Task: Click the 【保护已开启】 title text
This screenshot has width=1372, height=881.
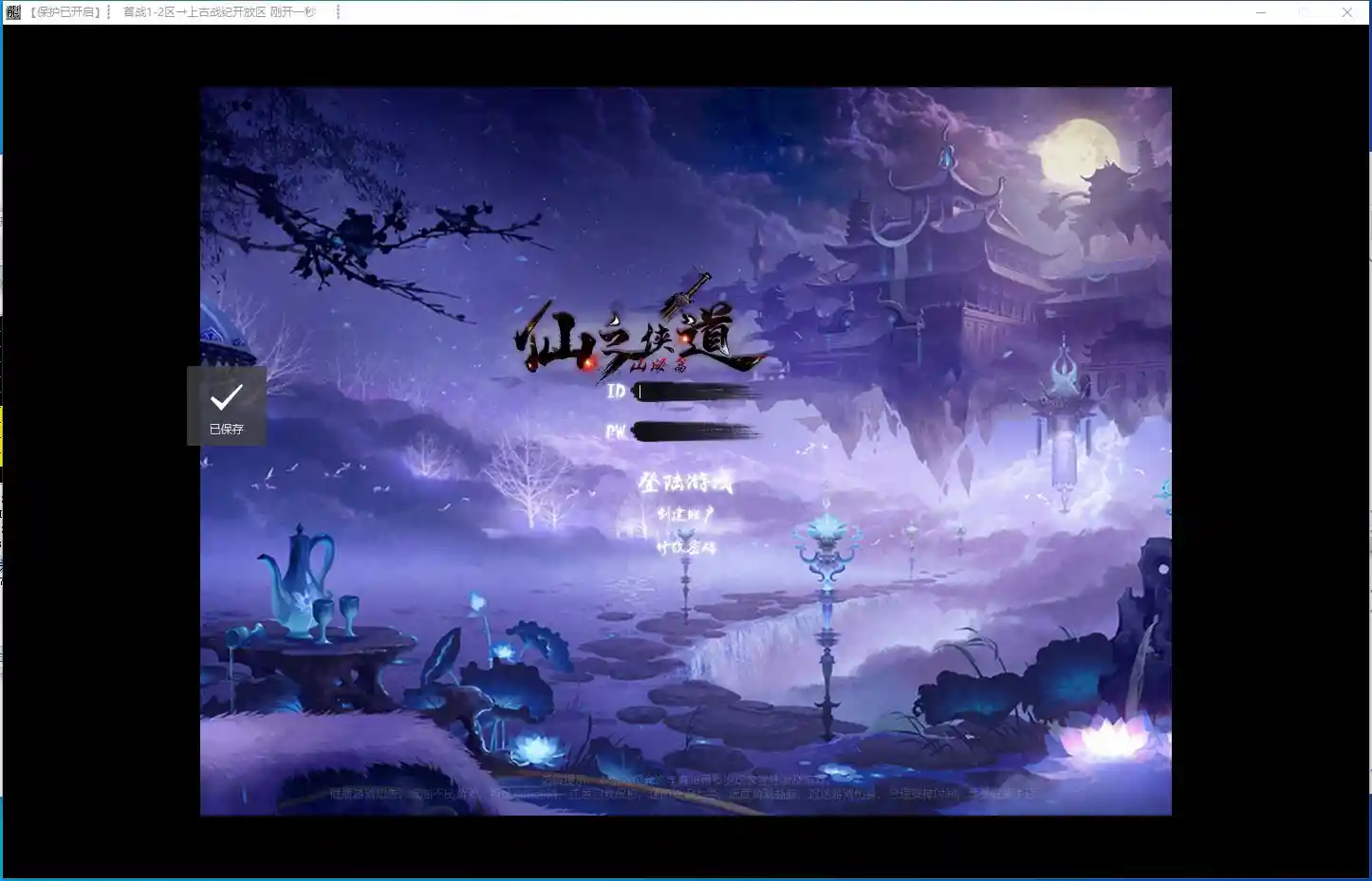Action: coord(65,12)
